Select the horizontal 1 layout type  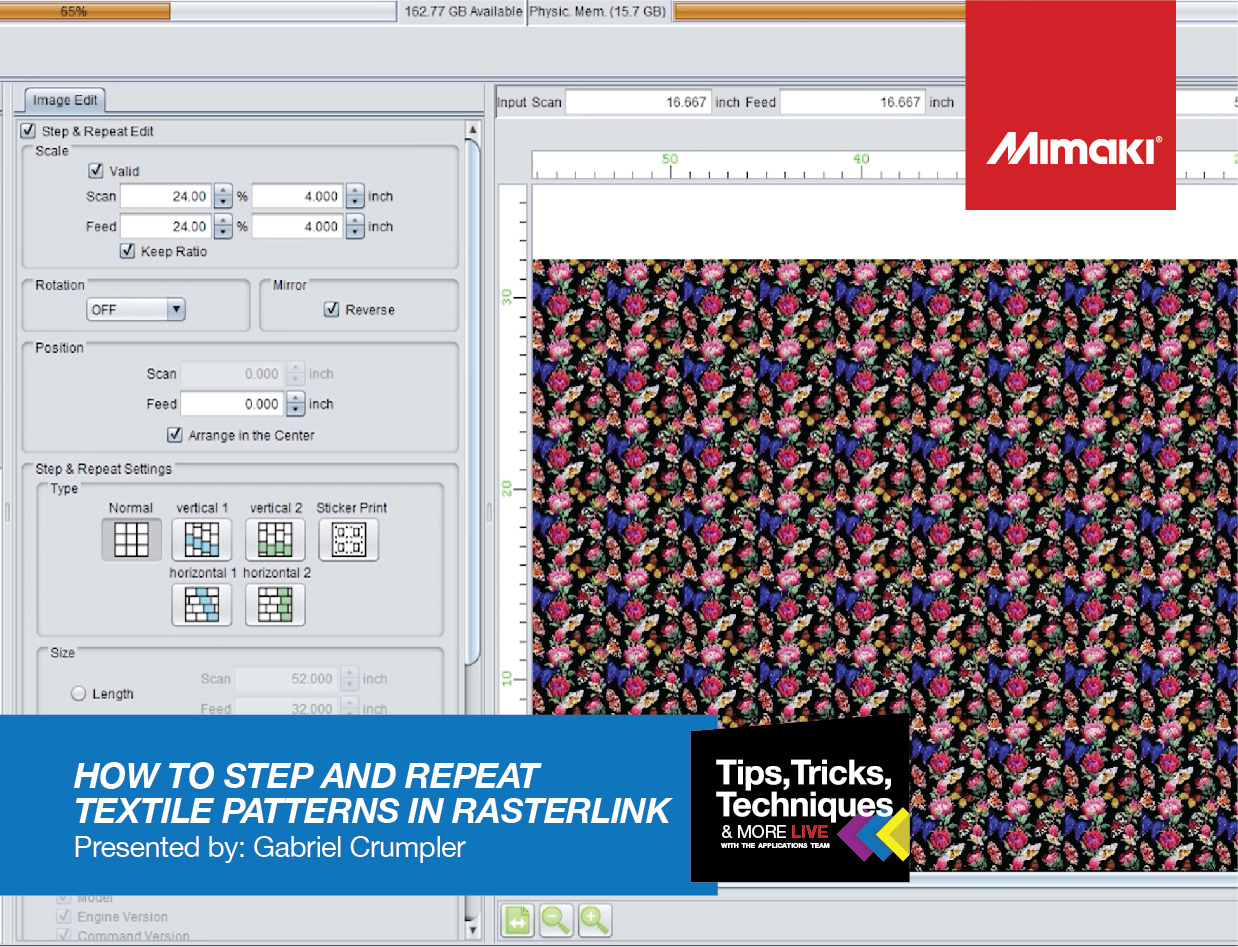(202, 605)
